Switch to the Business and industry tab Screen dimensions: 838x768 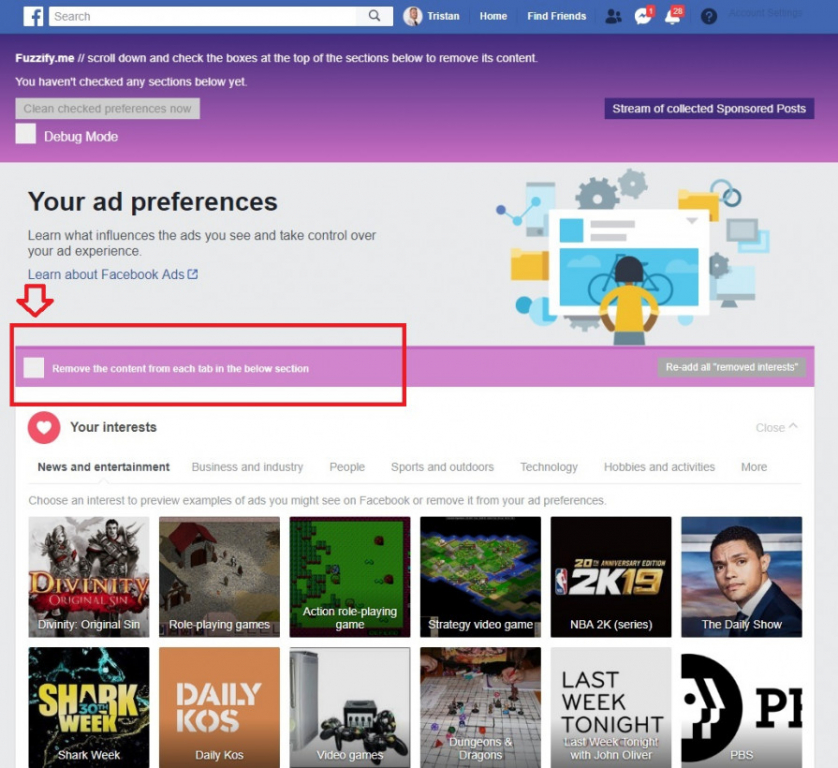coord(247,467)
